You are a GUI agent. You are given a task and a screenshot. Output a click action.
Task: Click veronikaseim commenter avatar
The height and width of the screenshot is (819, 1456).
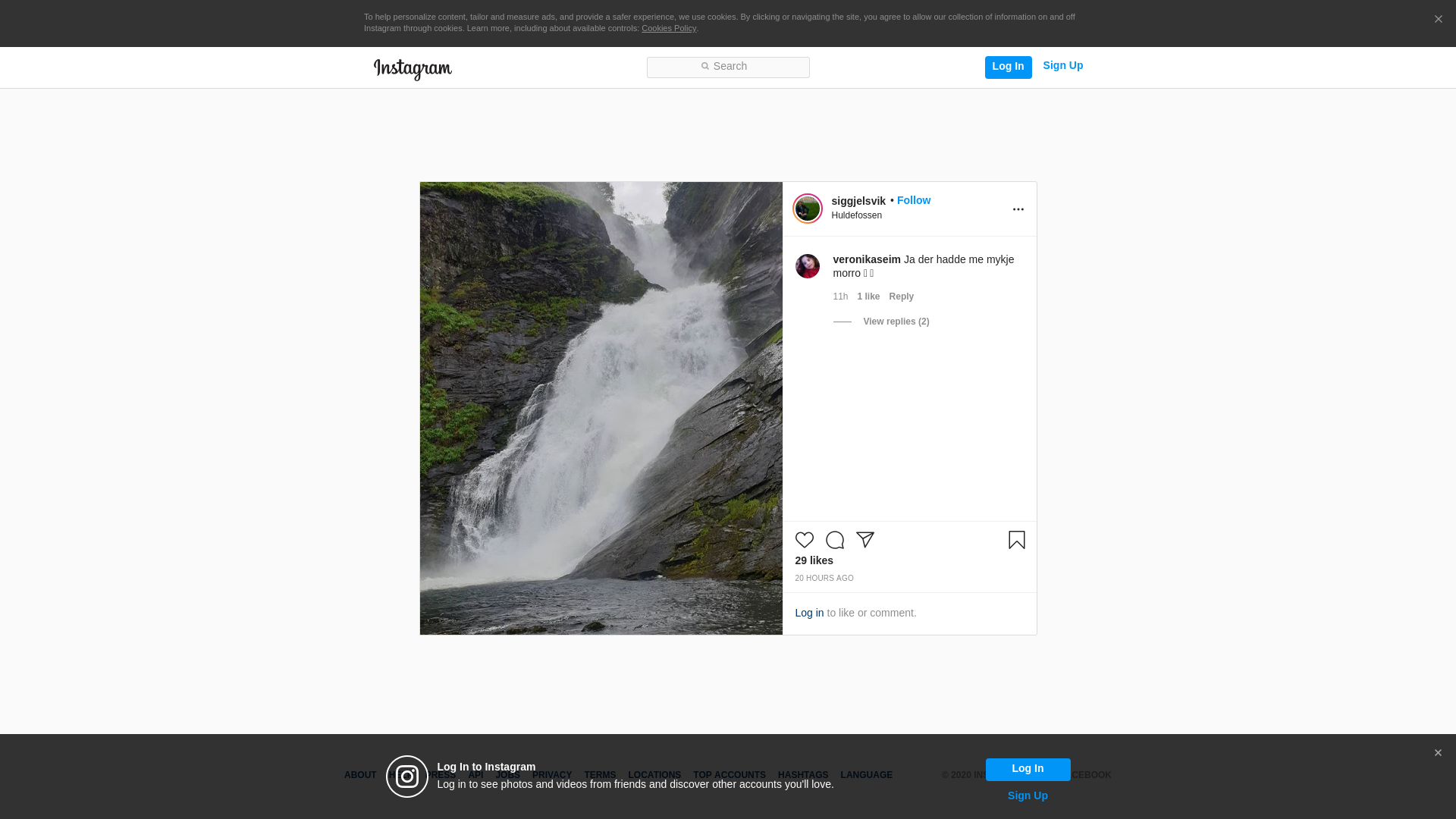pos(807,266)
